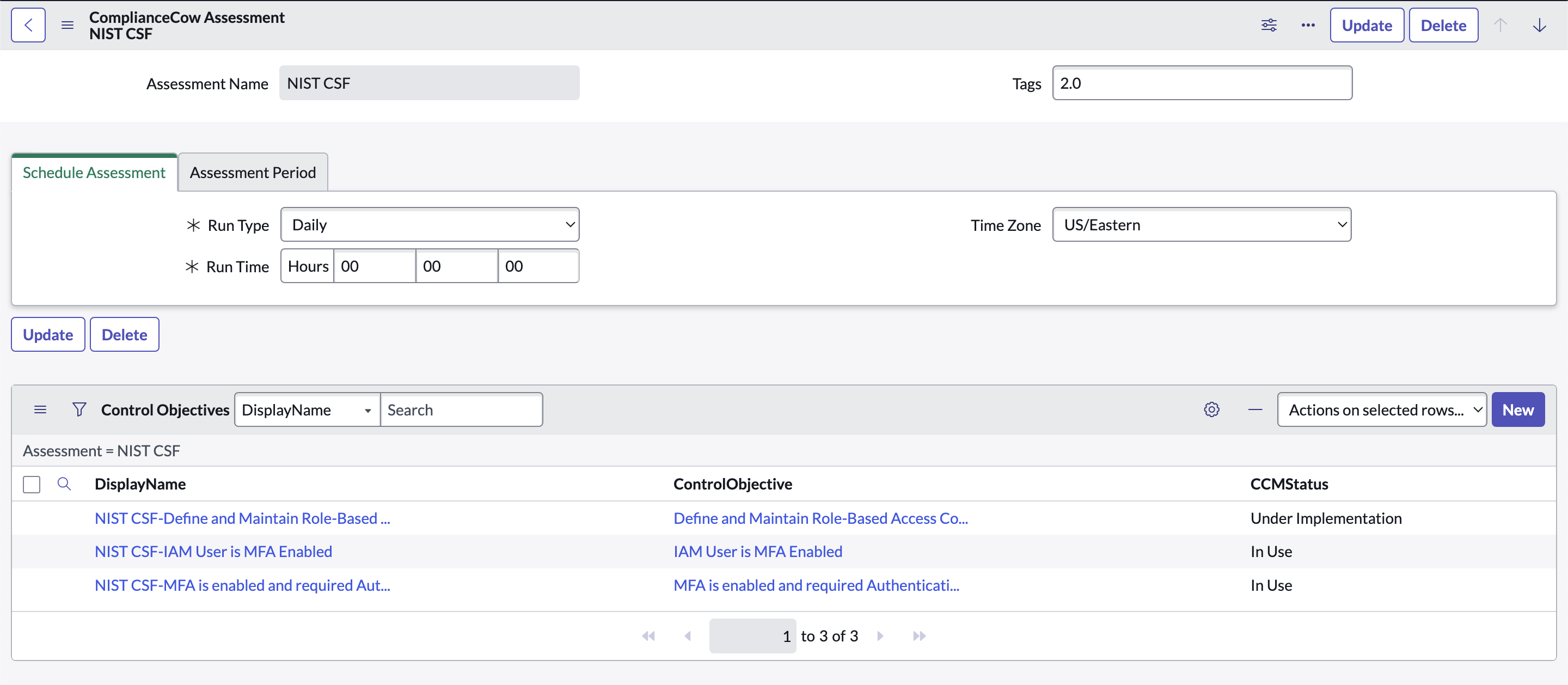
Task: Open Actions on selected rows dropdown
Action: click(x=1381, y=409)
